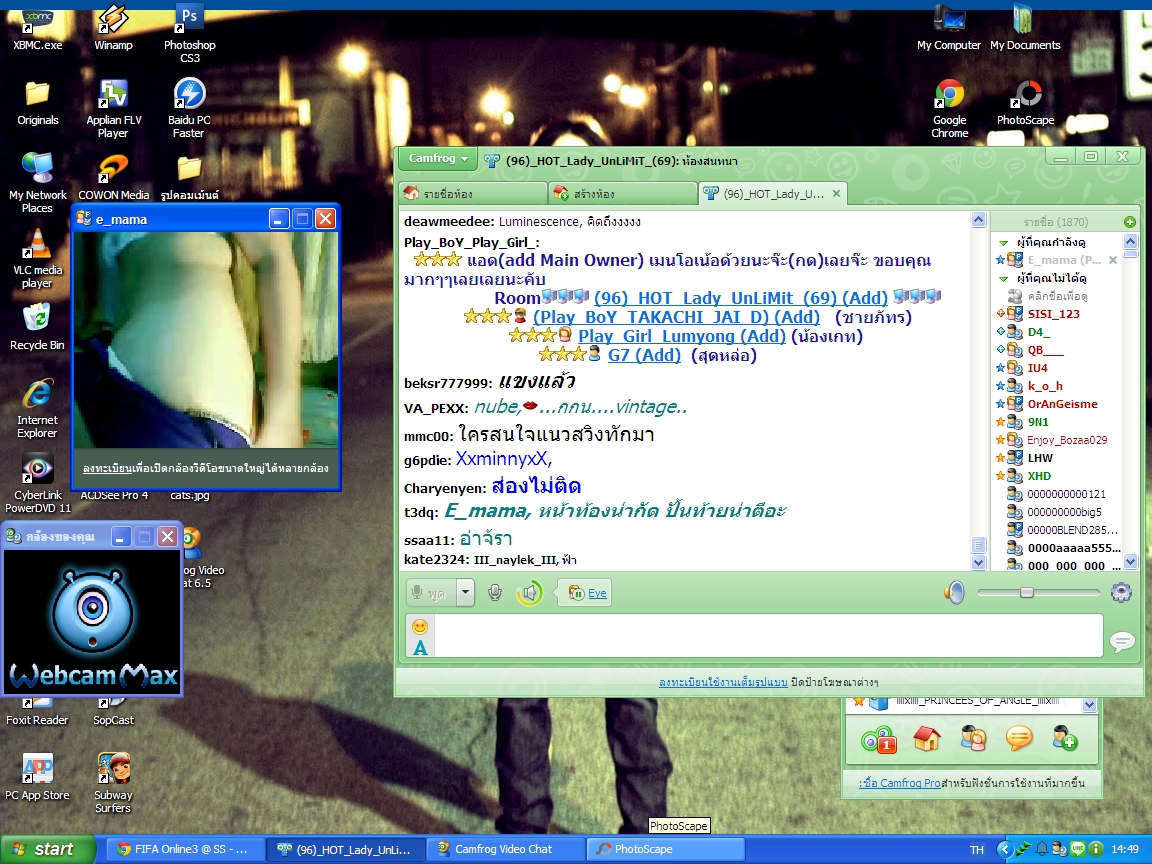Click the buy Camfrog Pro link (ซื้อ Camfrog Pro)

[900, 782]
